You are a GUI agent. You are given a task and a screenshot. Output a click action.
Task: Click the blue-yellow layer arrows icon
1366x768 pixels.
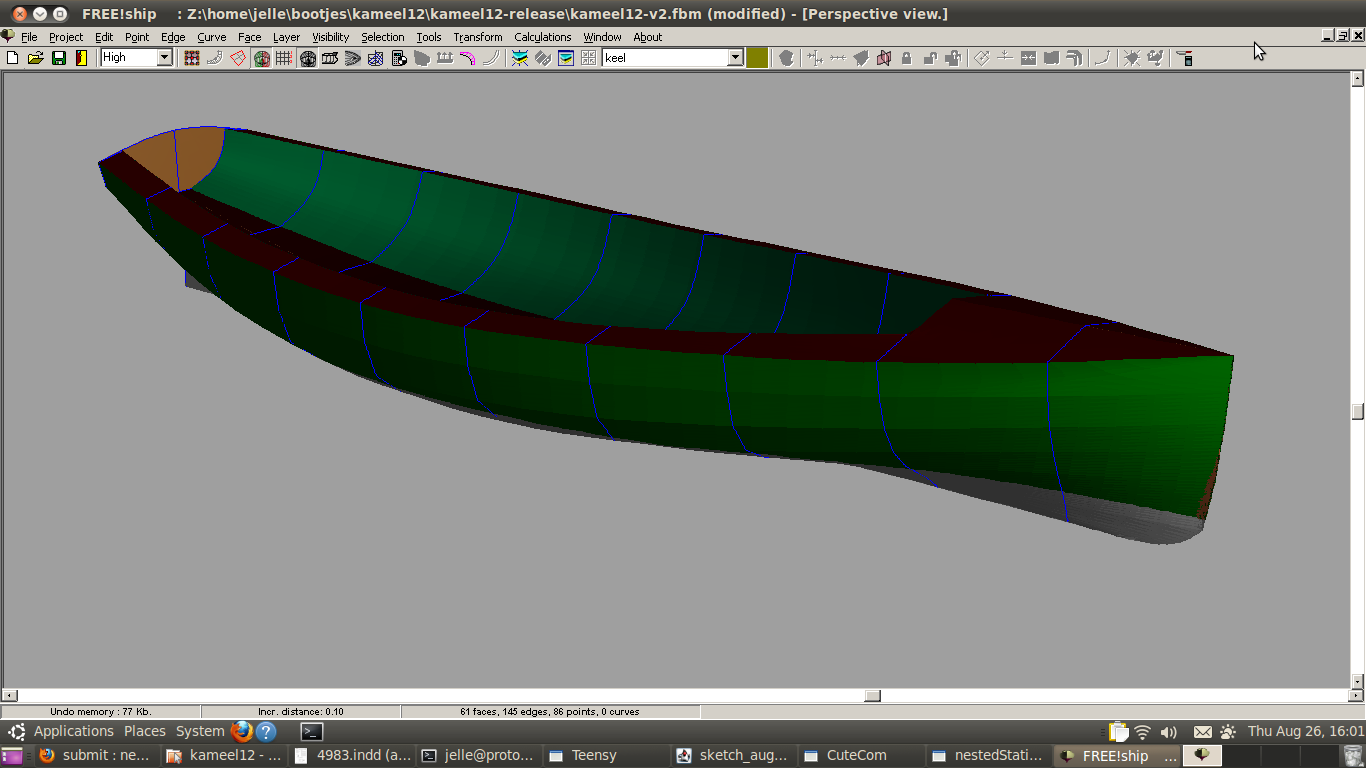coord(518,58)
